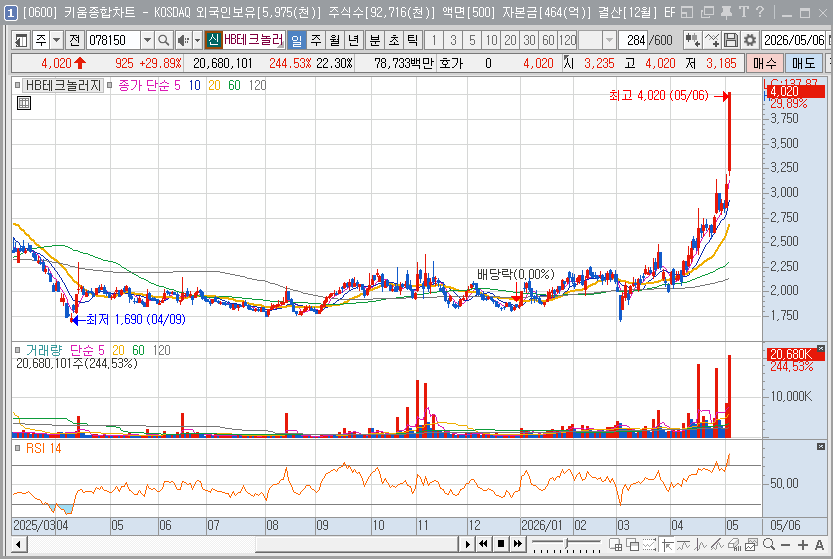Select the 60 interval button
The height and width of the screenshot is (559, 833).
click(x=548, y=40)
